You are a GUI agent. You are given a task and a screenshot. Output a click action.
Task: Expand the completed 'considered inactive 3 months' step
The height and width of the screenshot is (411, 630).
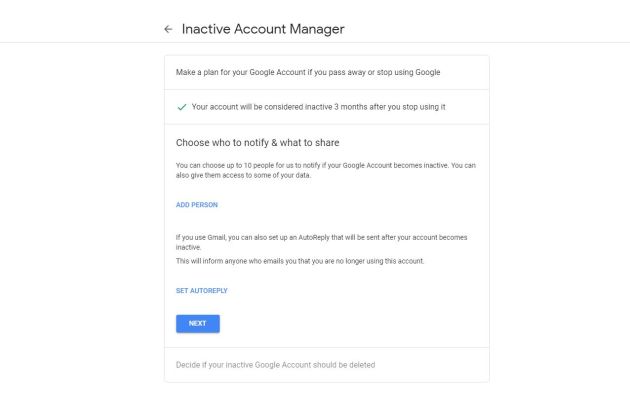pyautogui.click(x=318, y=107)
